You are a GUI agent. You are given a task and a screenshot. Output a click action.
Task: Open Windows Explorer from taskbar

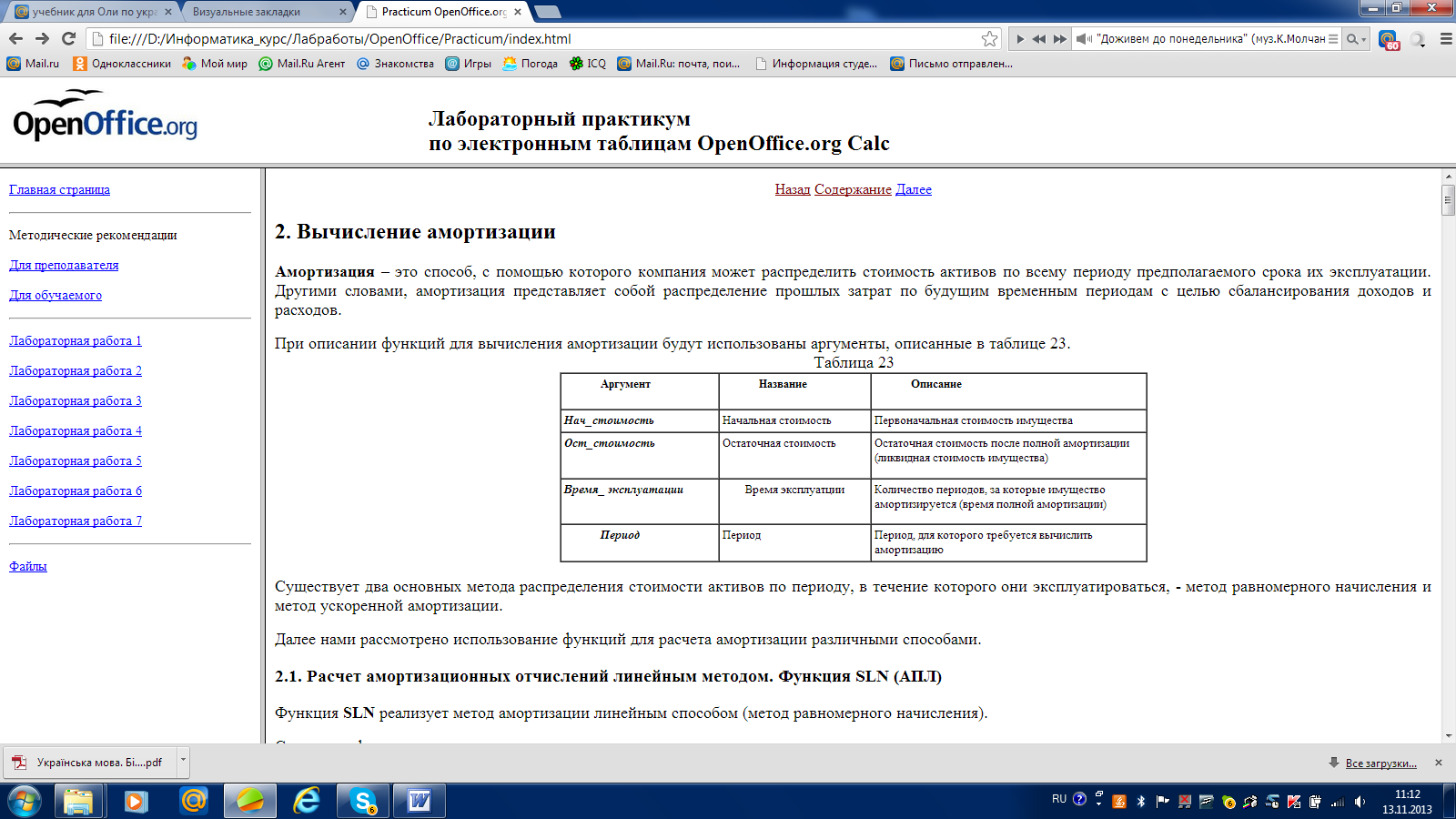coord(78,801)
